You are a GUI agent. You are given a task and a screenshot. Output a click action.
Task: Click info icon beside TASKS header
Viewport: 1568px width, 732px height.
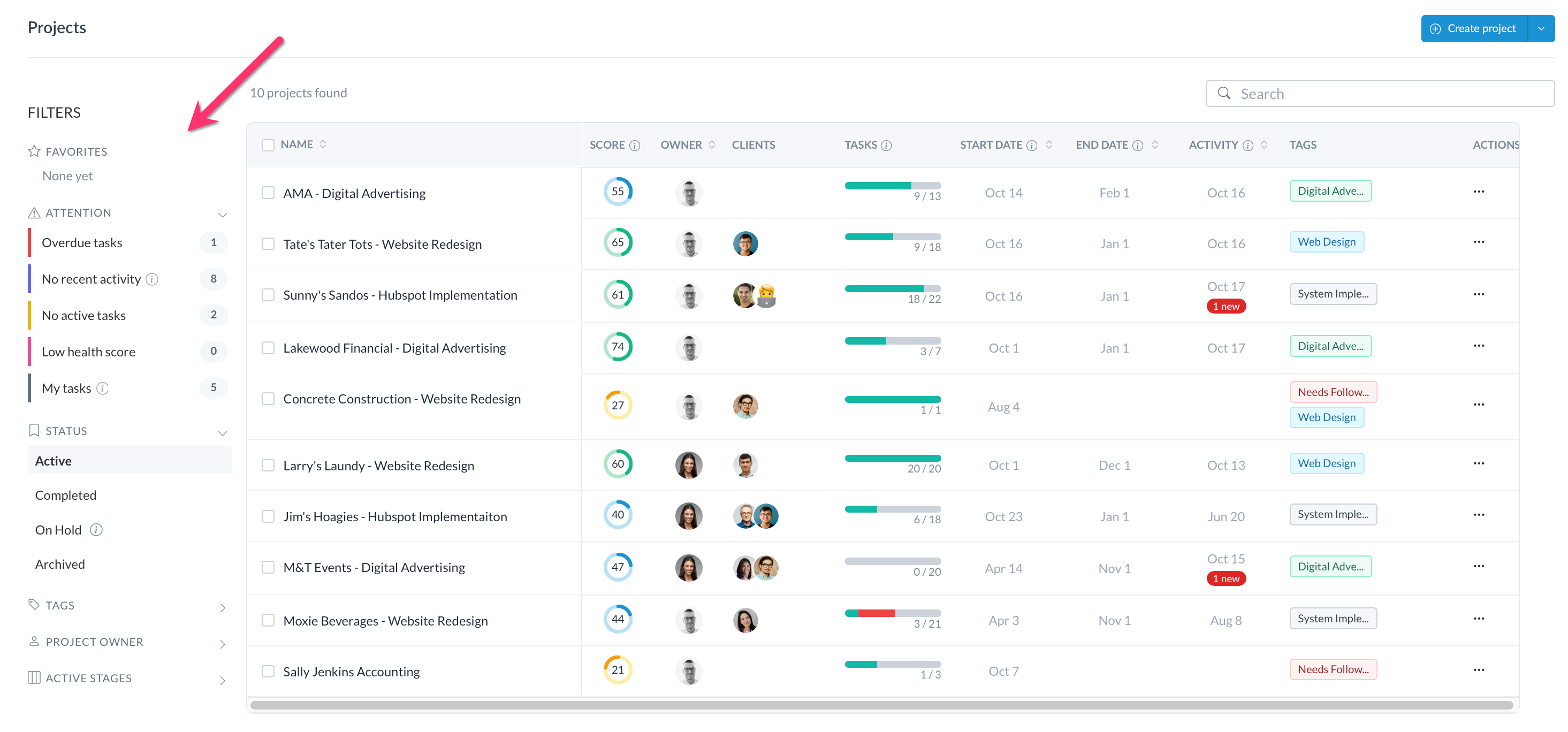coord(886,146)
